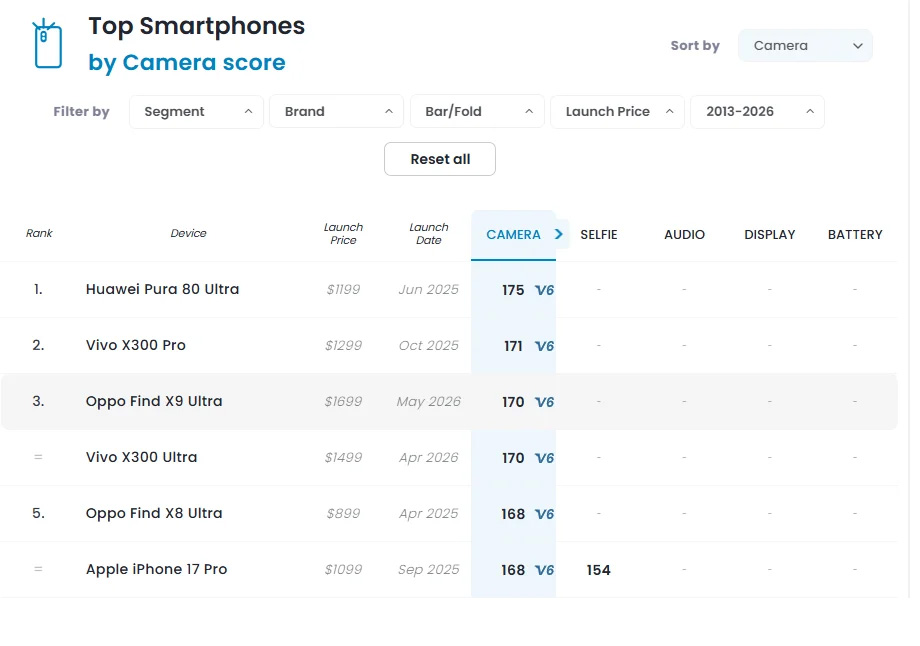Click the $1199 launch price
This screenshot has width=920, height=646.
pyautogui.click(x=343, y=289)
